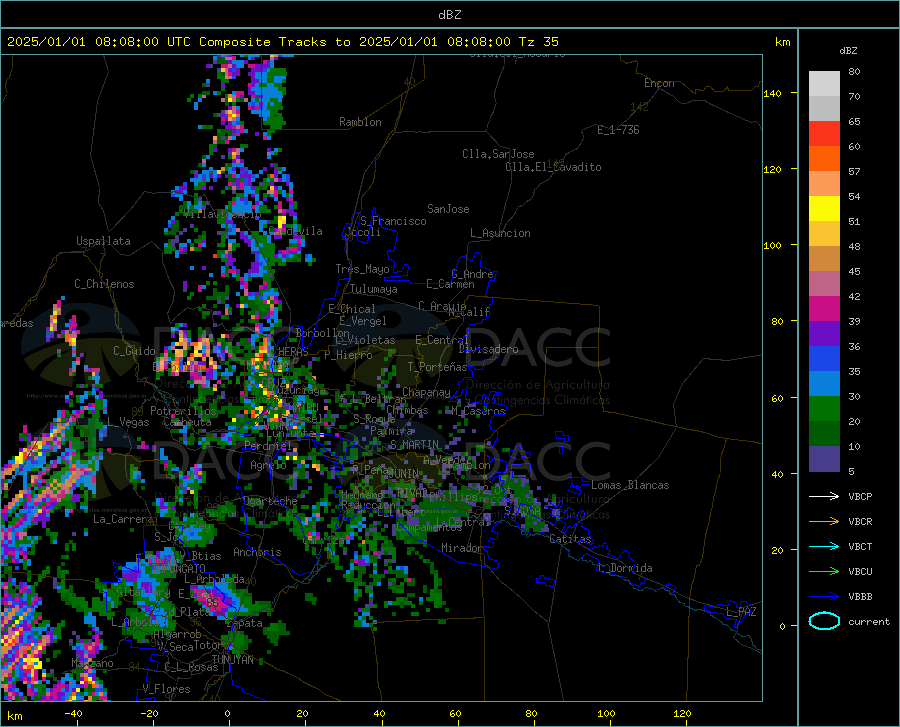Click the 'L_Dormida' location label
This screenshot has height=727, width=900.
coord(625,568)
